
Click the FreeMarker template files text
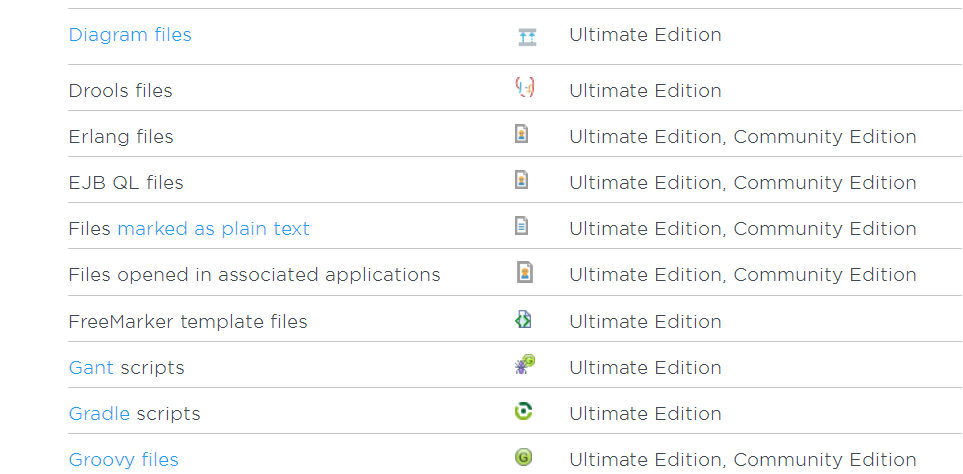(188, 321)
